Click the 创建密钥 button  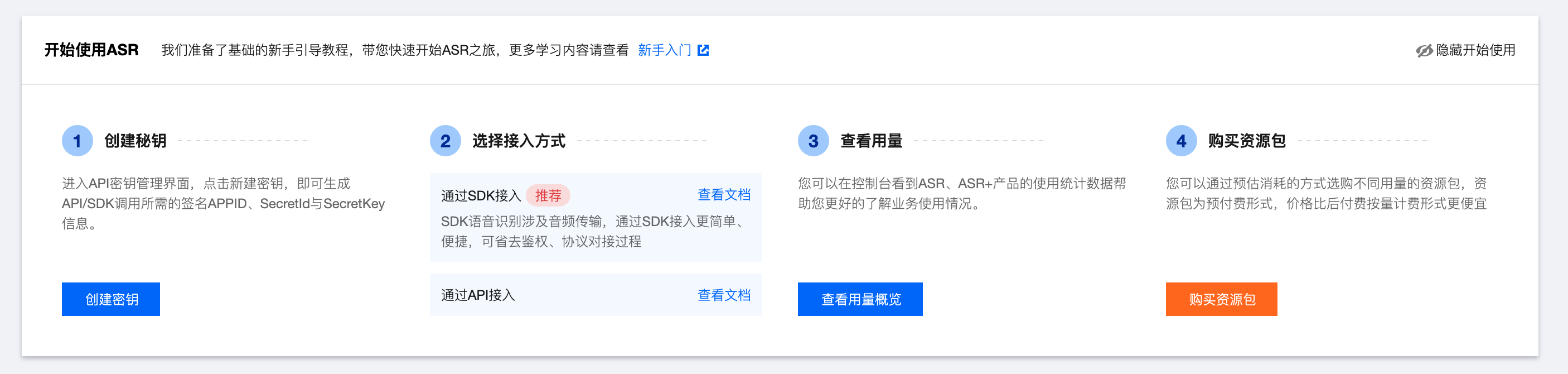111,299
